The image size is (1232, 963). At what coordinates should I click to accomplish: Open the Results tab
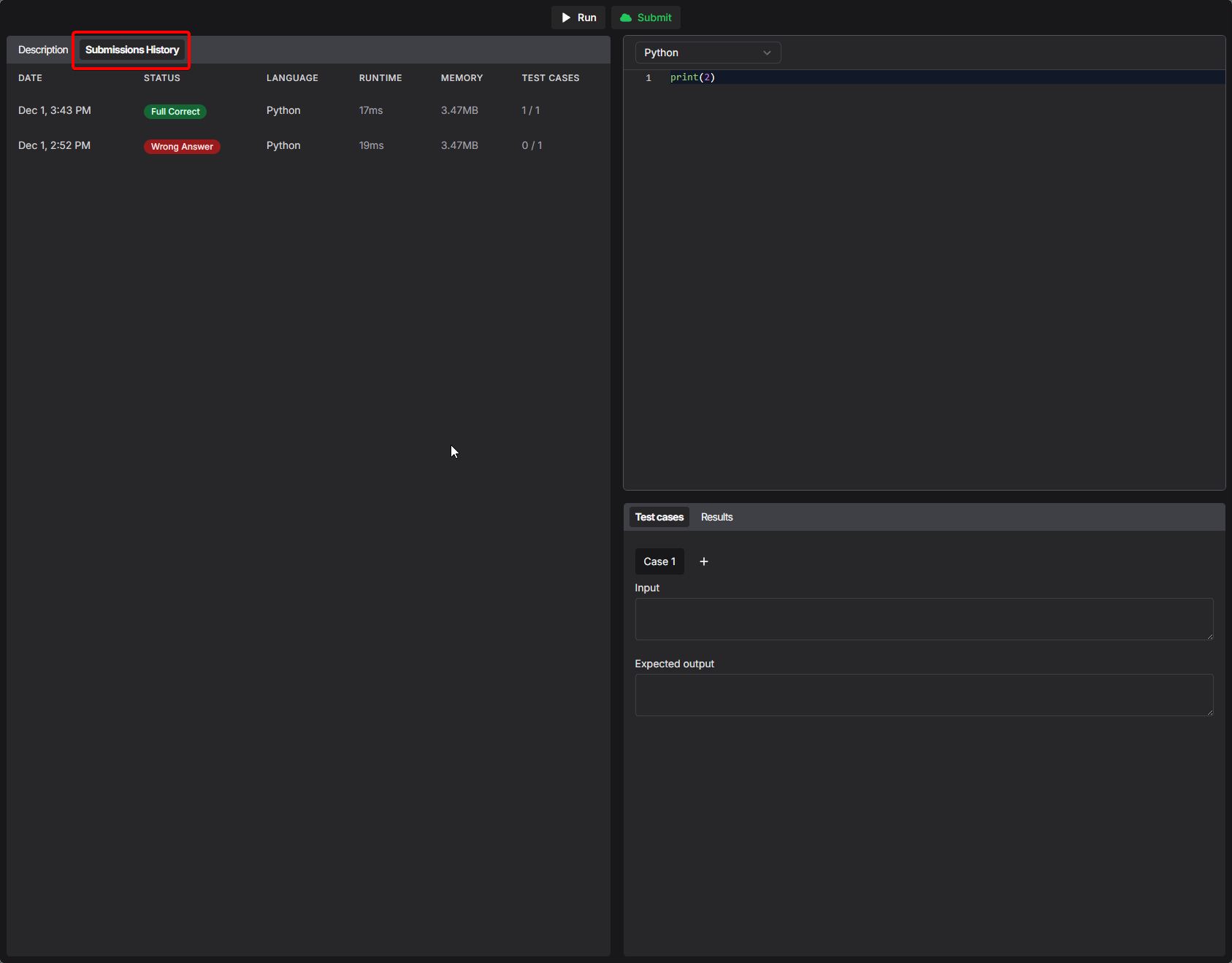[716, 517]
